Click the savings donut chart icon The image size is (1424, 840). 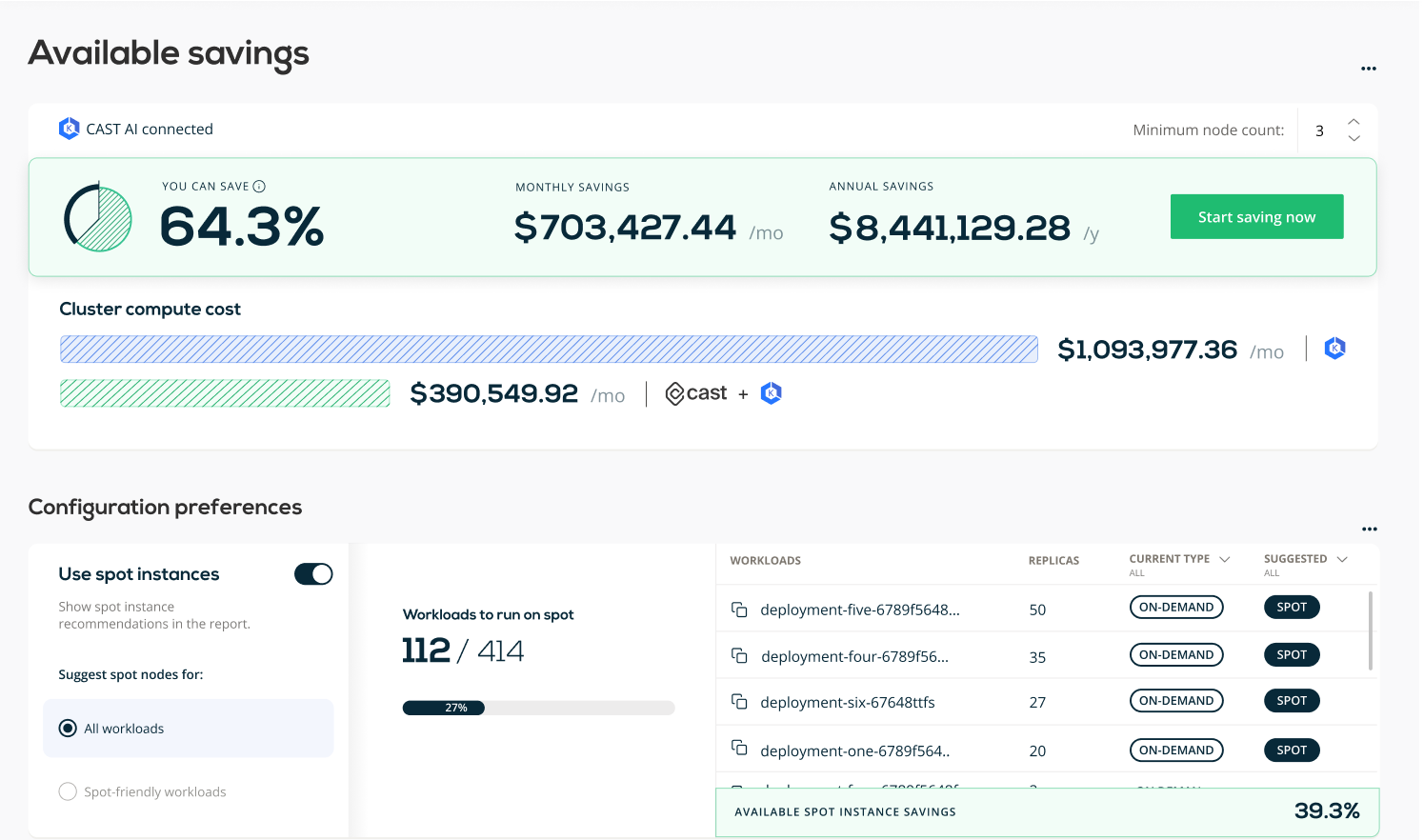coord(98,218)
